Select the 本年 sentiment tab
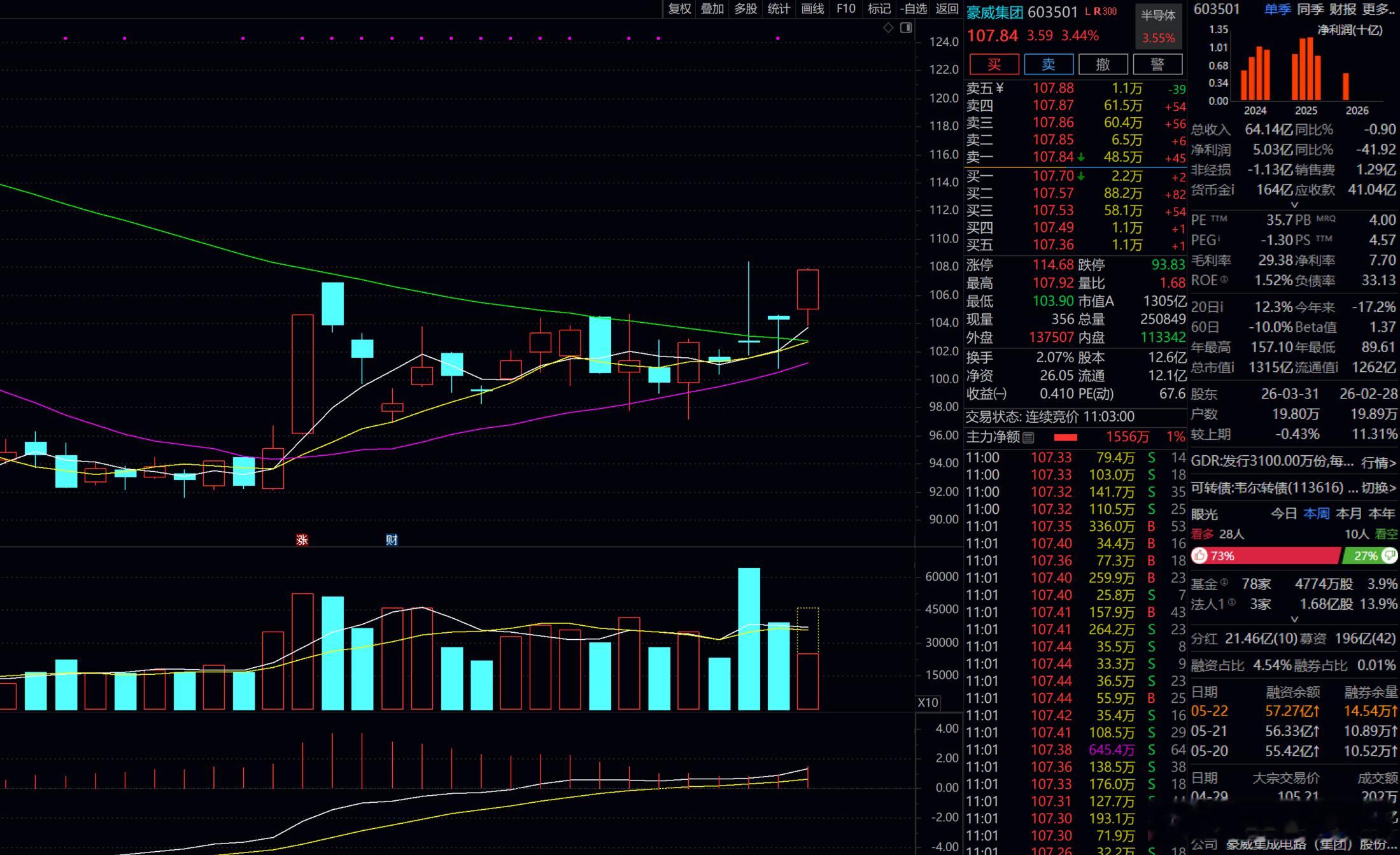This screenshot has height=855, width=1400. tap(1381, 513)
